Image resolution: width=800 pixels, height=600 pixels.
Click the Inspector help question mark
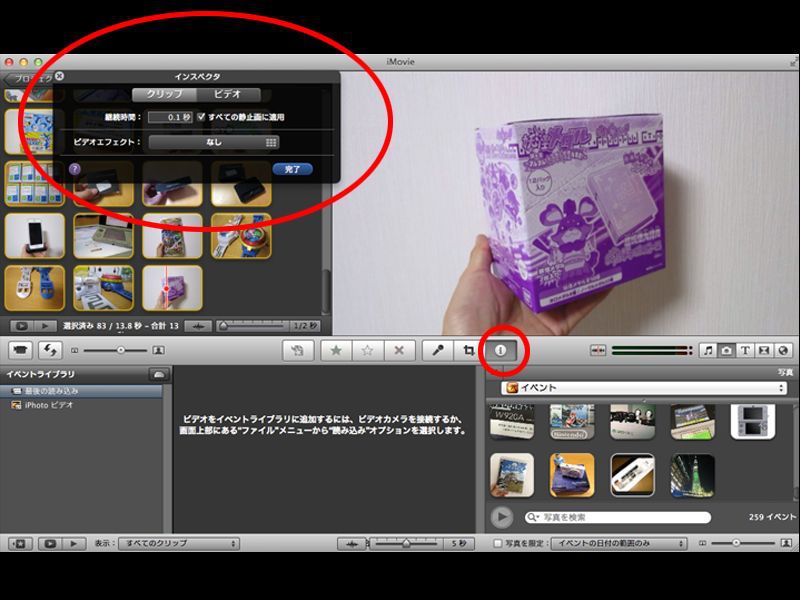pos(75,169)
